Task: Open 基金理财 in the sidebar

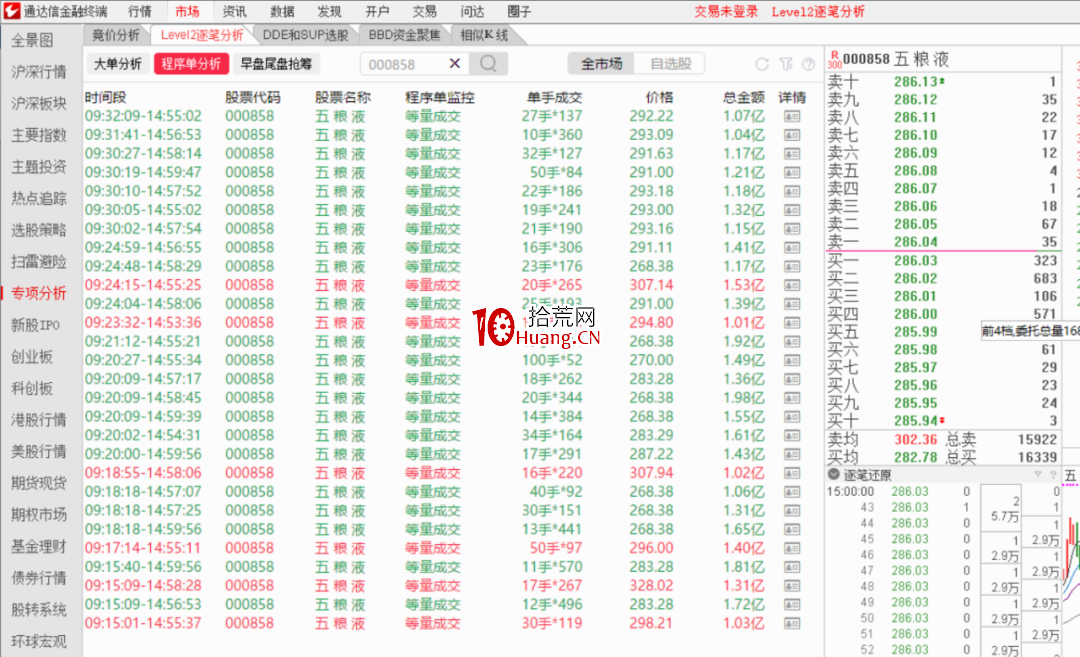Action: point(39,547)
